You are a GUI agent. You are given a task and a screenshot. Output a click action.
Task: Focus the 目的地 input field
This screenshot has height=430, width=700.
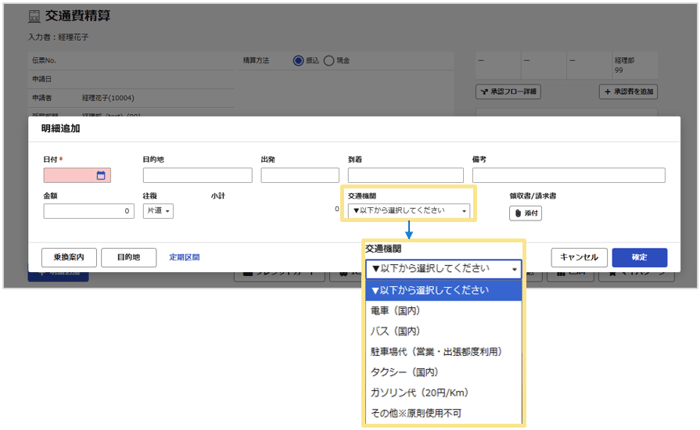point(197,175)
